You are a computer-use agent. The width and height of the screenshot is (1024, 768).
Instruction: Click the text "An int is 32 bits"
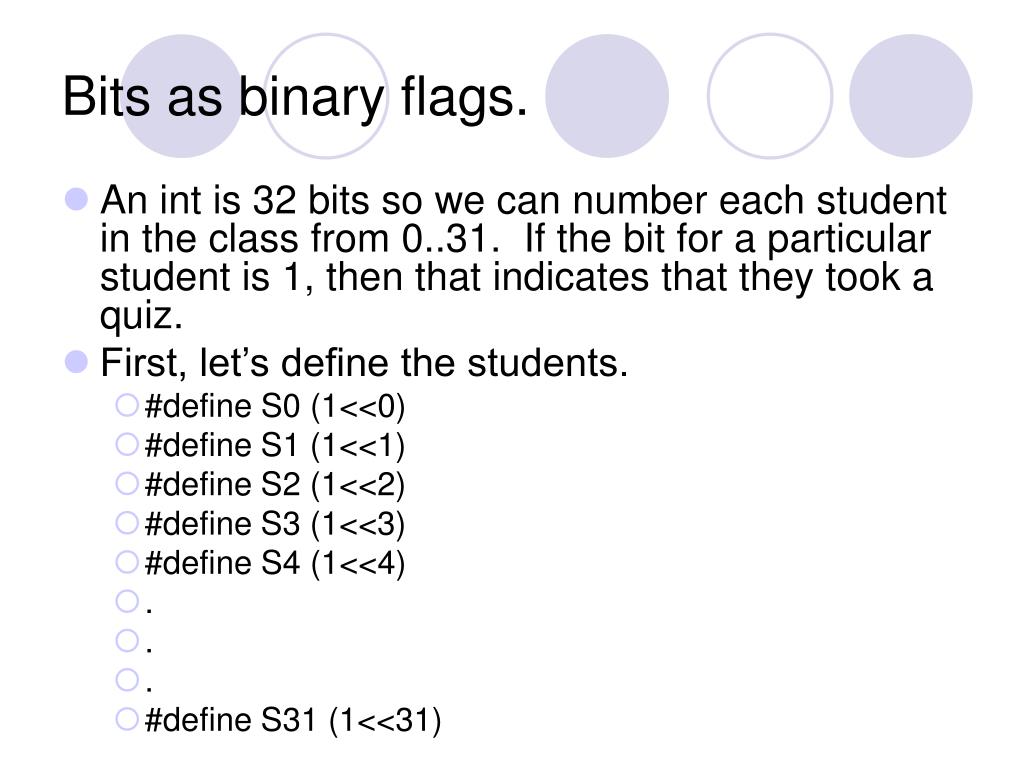tap(237, 202)
